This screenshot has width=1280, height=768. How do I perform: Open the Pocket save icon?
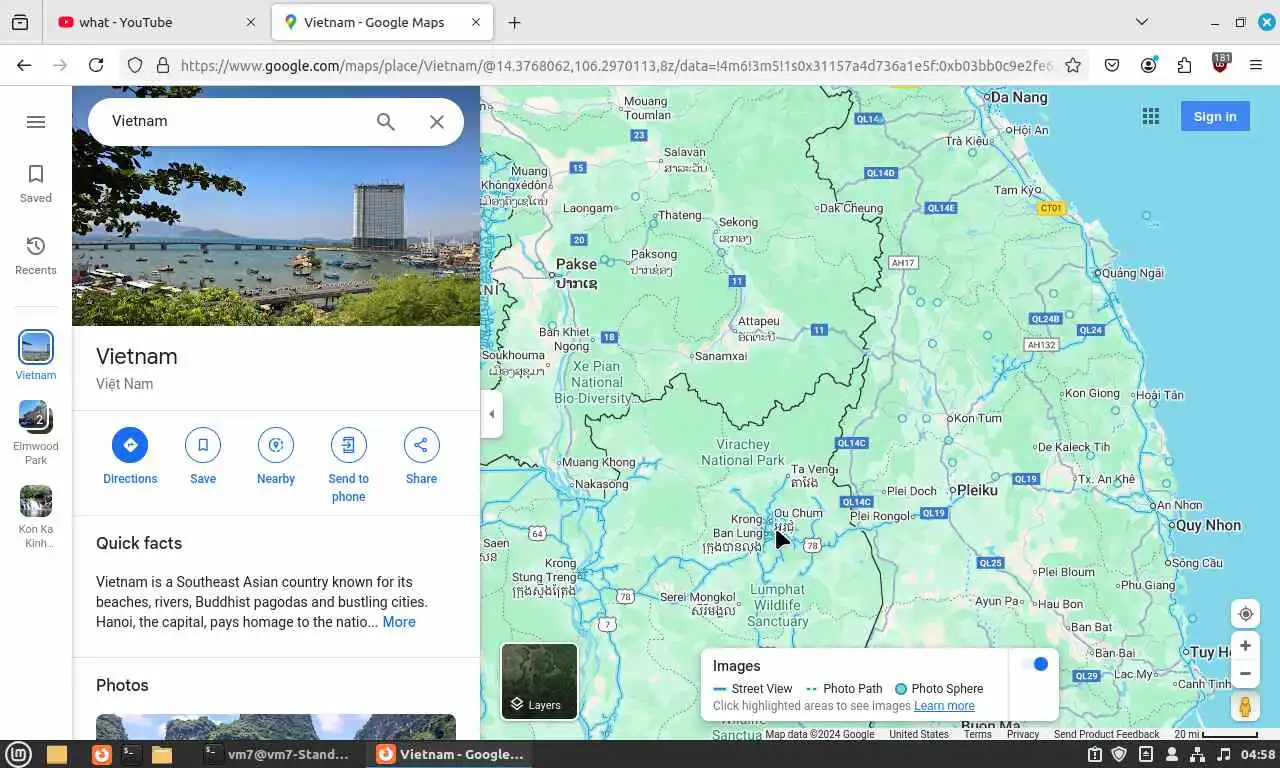tap(1112, 65)
